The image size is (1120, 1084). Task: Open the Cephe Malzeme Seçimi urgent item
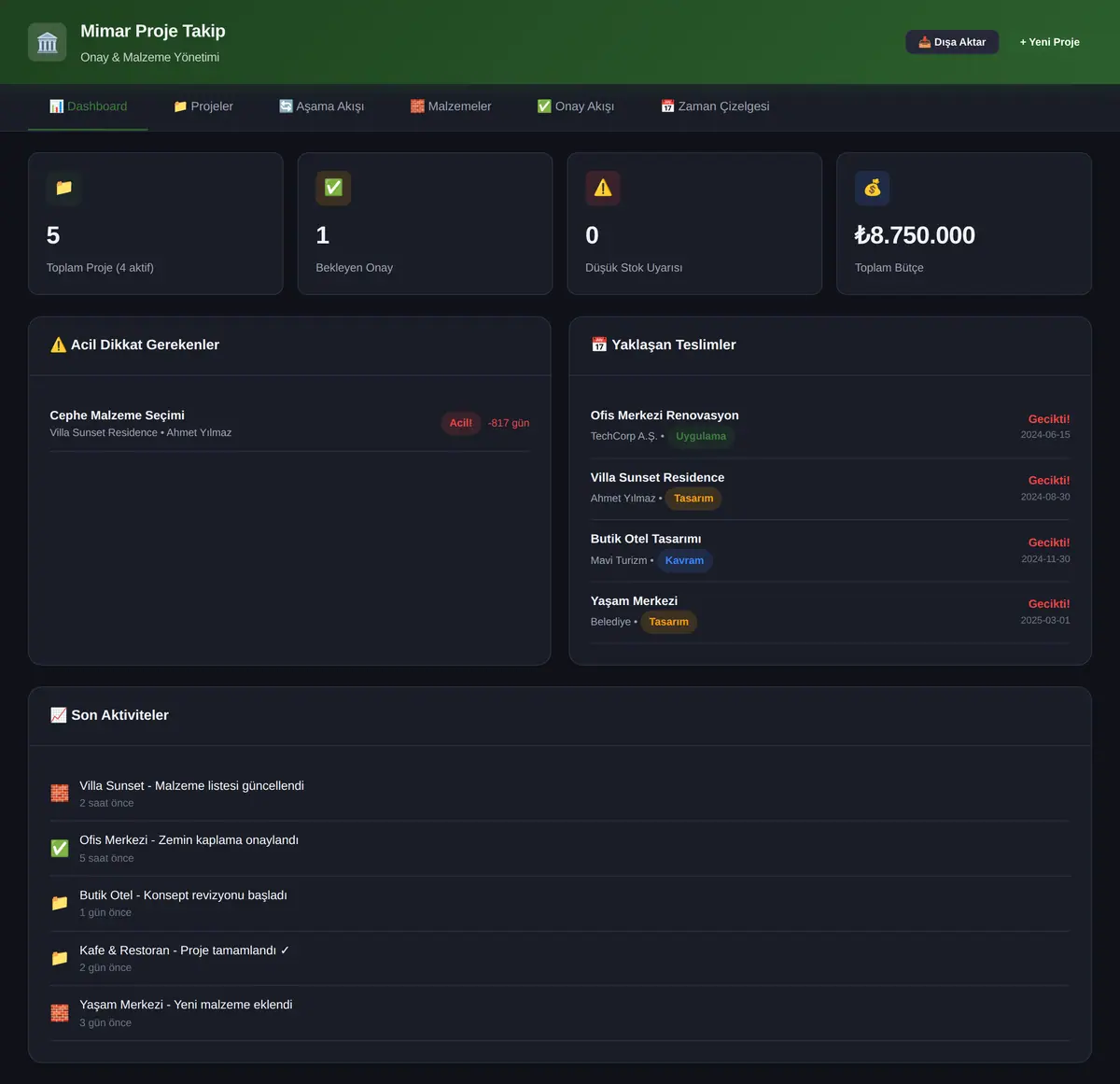pyautogui.click(x=289, y=423)
